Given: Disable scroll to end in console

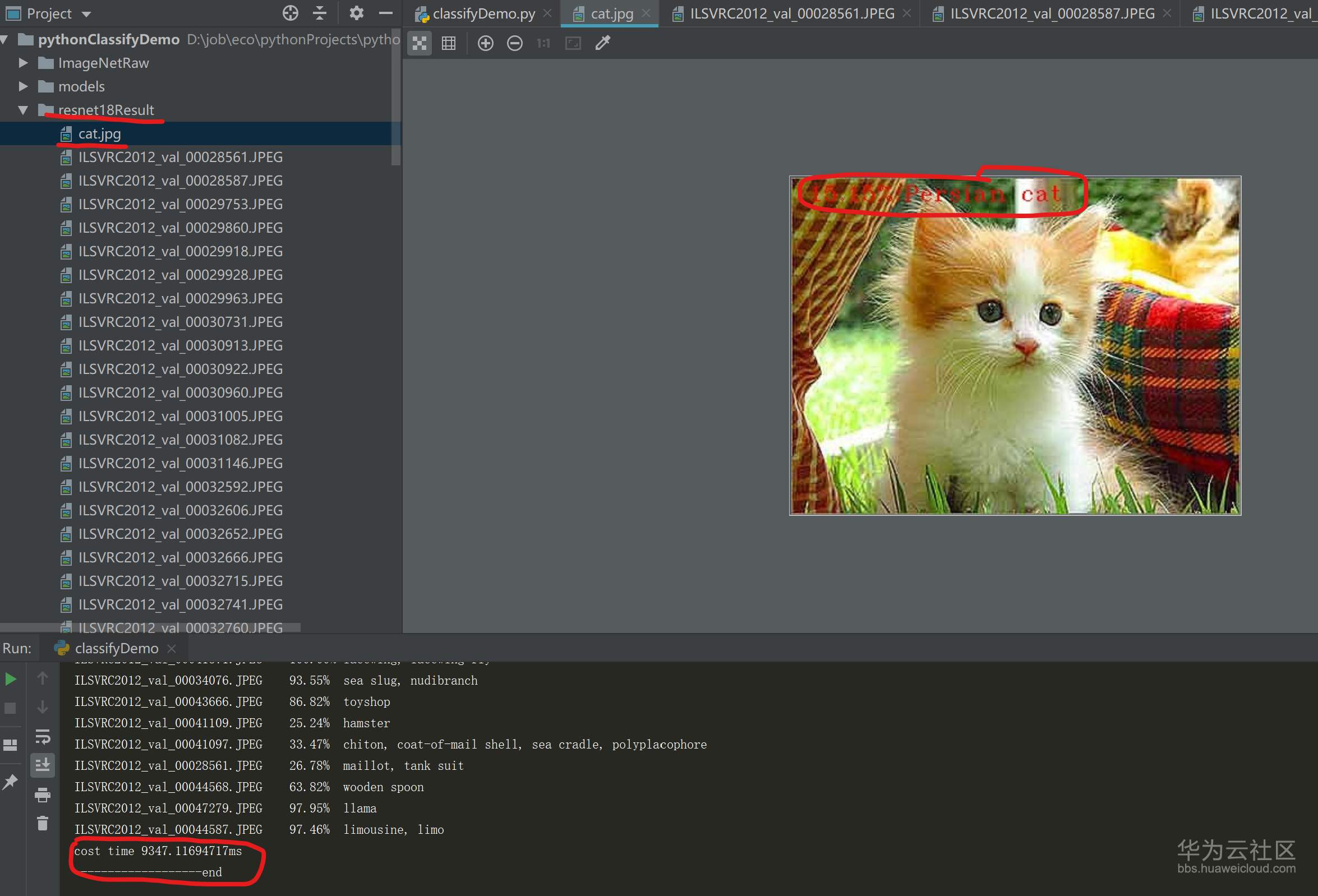Looking at the screenshot, I should (x=43, y=765).
